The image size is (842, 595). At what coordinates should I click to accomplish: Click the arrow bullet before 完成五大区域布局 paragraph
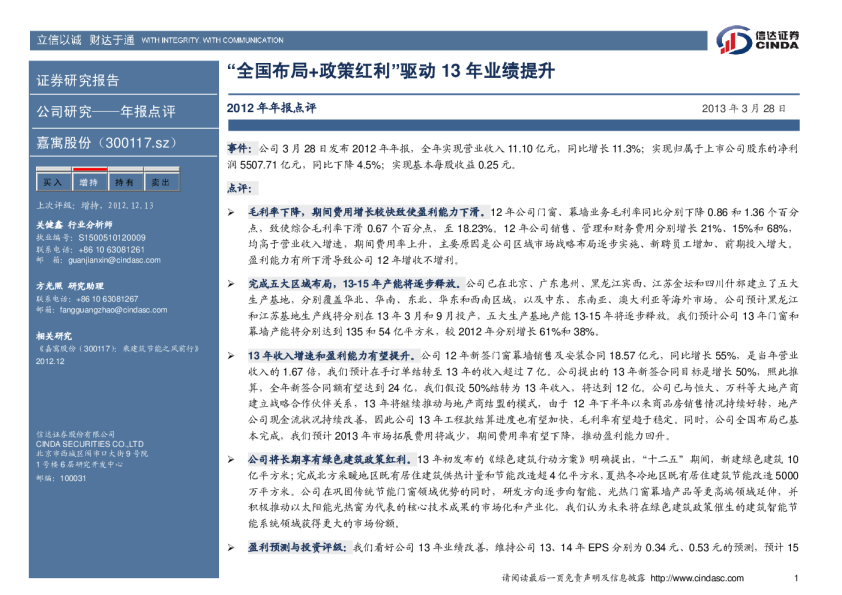(x=232, y=284)
